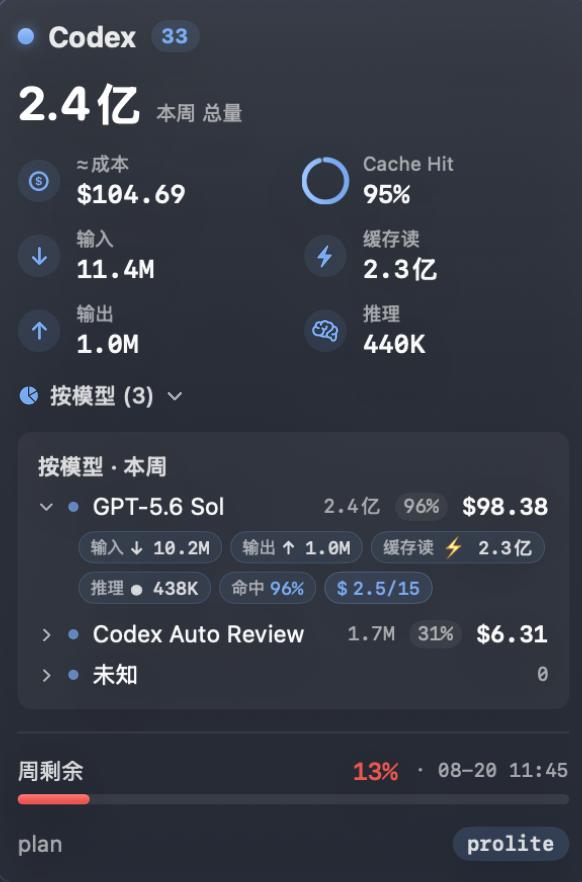Click the yellow lightning icon in 缓存读 chip
The height and width of the screenshot is (882, 582).
click(x=454, y=547)
